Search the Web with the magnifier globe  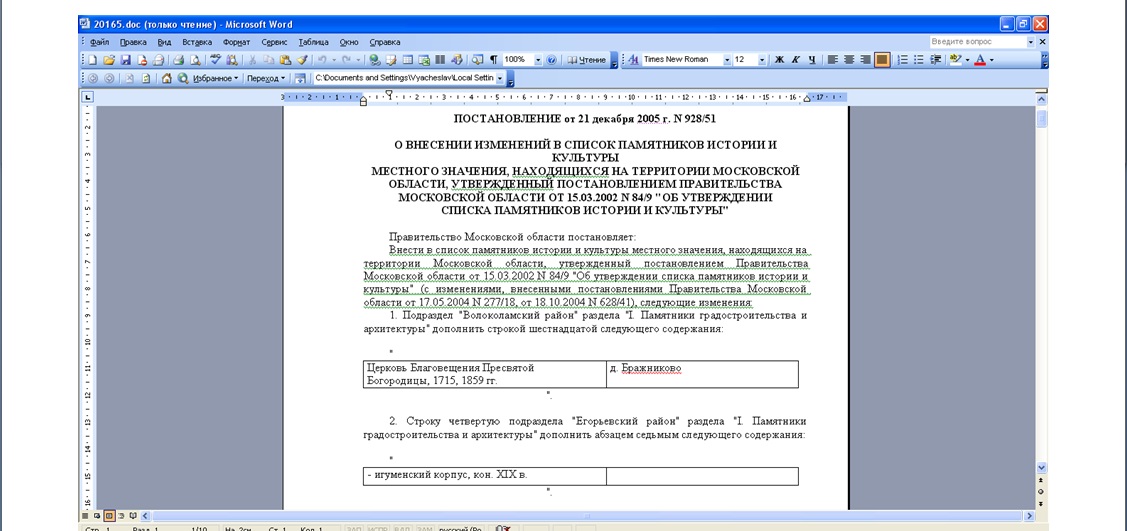pyautogui.click(x=183, y=78)
